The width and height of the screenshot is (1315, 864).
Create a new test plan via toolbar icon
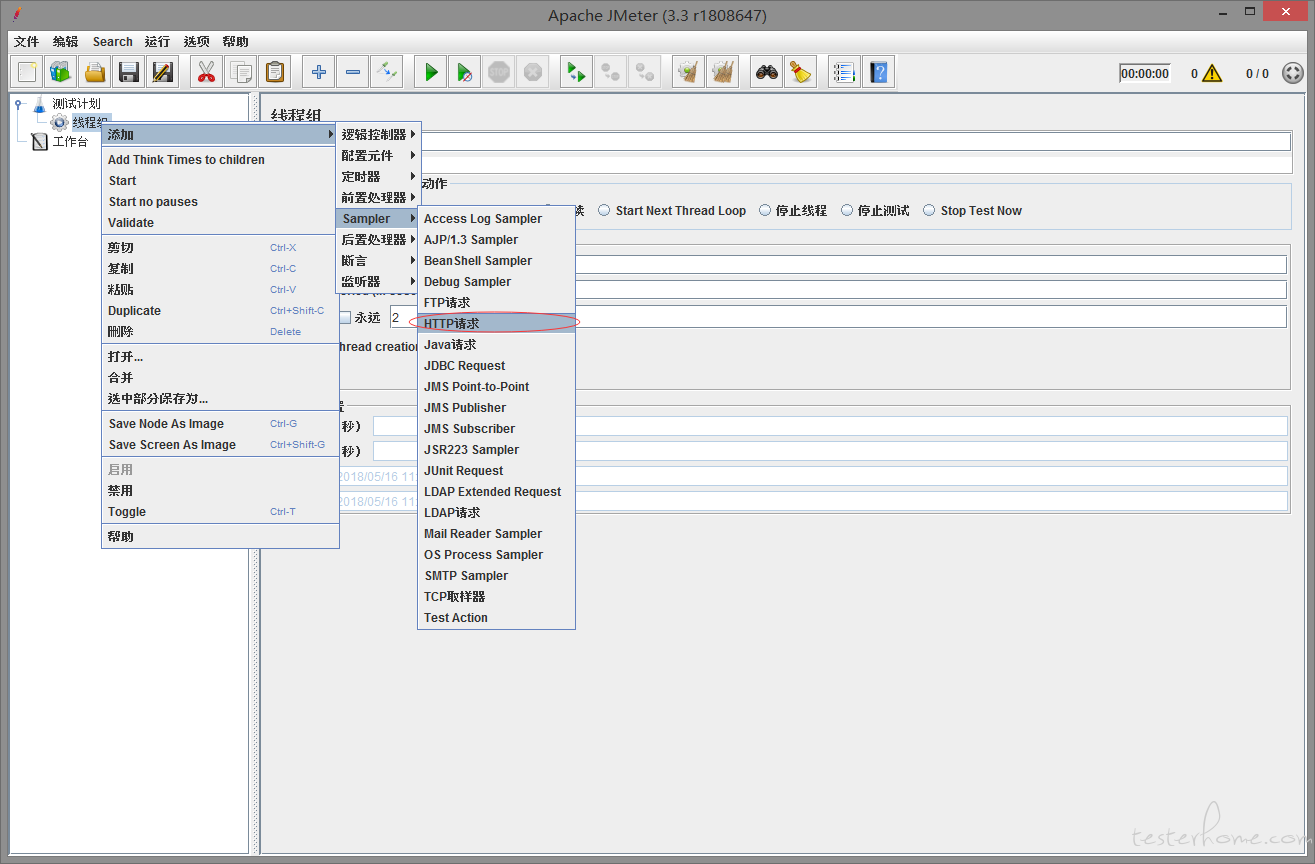point(27,72)
